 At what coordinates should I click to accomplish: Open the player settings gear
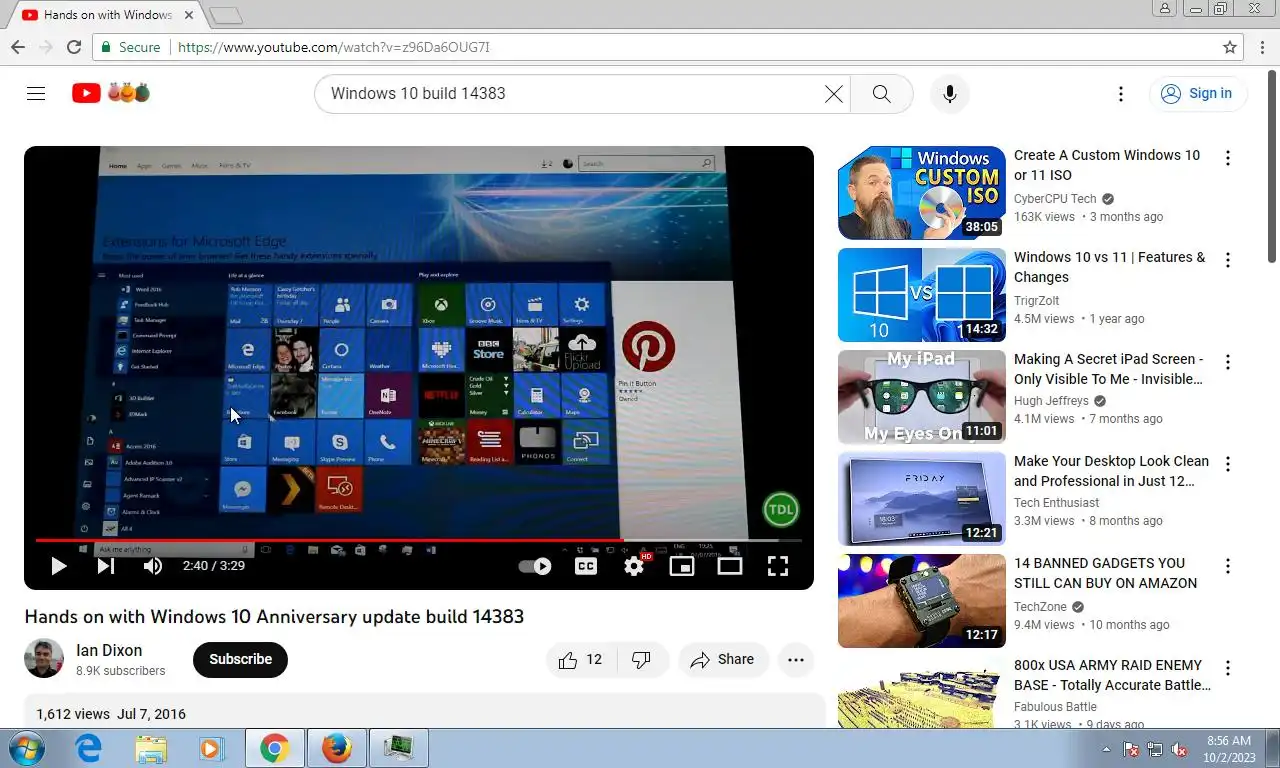(634, 566)
